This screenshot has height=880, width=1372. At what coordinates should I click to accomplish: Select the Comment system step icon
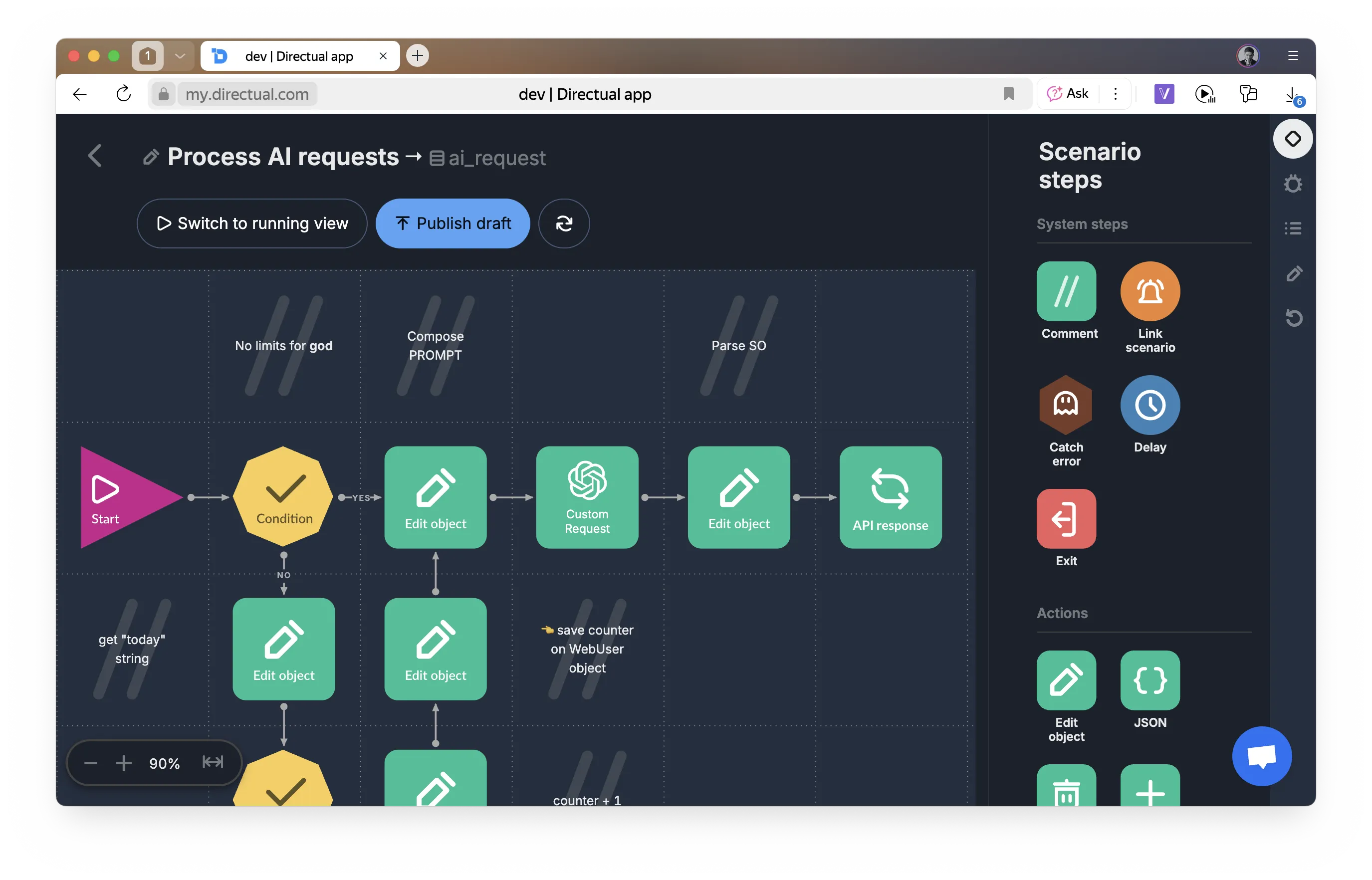click(x=1066, y=291)
